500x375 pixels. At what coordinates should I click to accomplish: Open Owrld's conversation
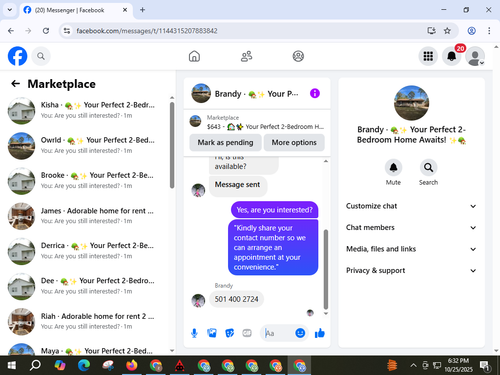(x=87, y=146)
